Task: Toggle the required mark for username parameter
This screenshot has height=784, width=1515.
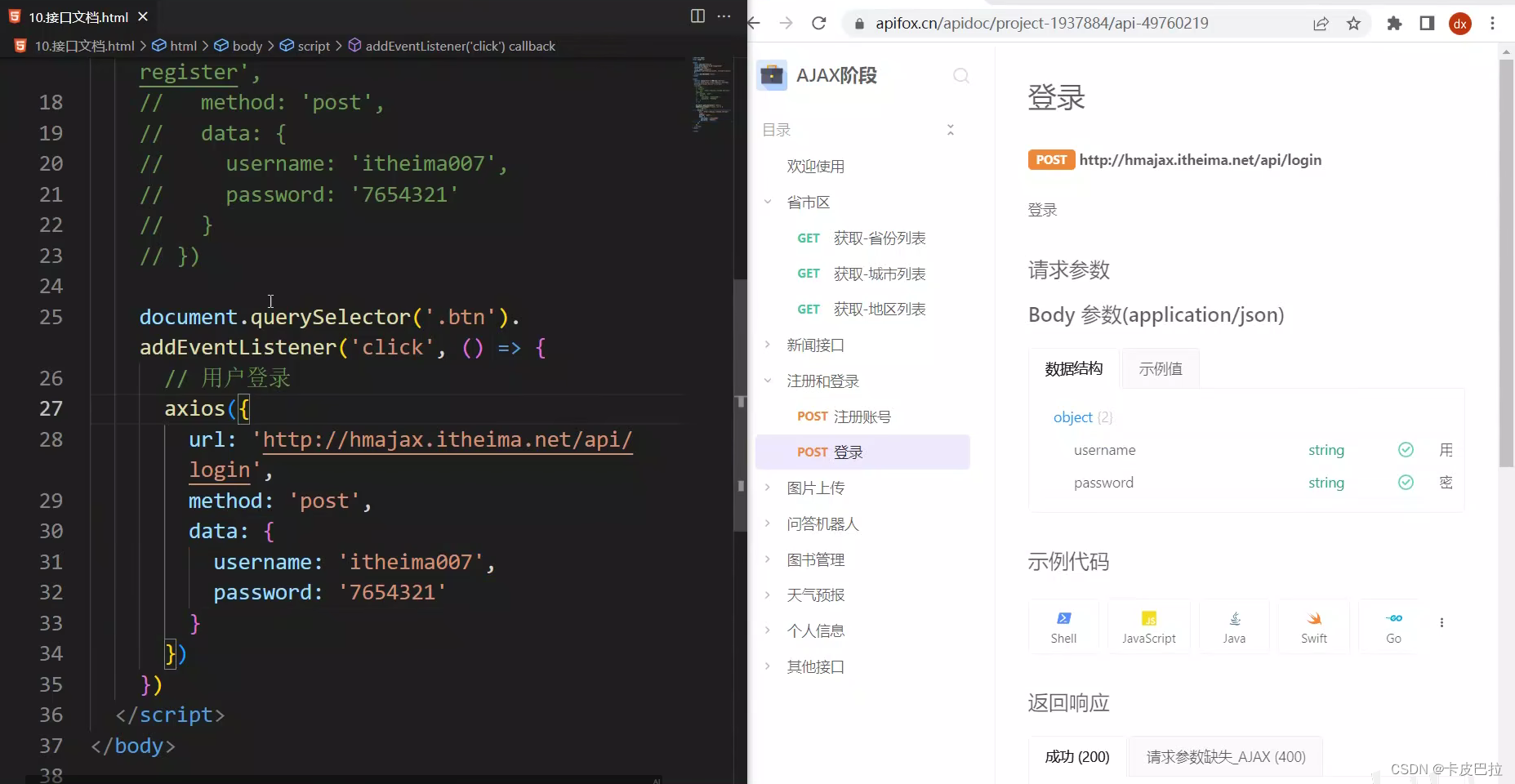Action: click(1406, 449)
